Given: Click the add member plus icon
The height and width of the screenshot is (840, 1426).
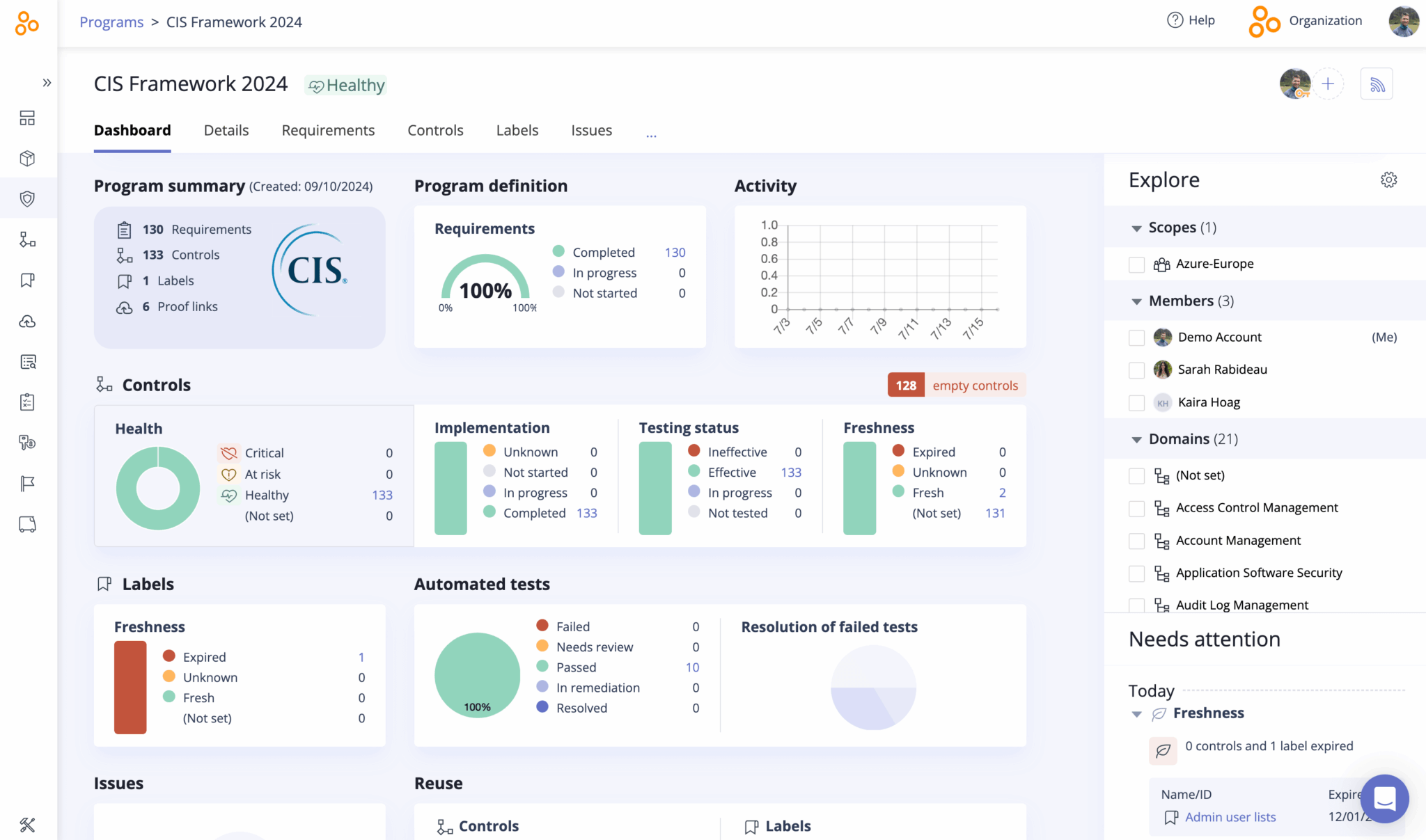Looking at the screenshot, I should tap(1328, 84).
